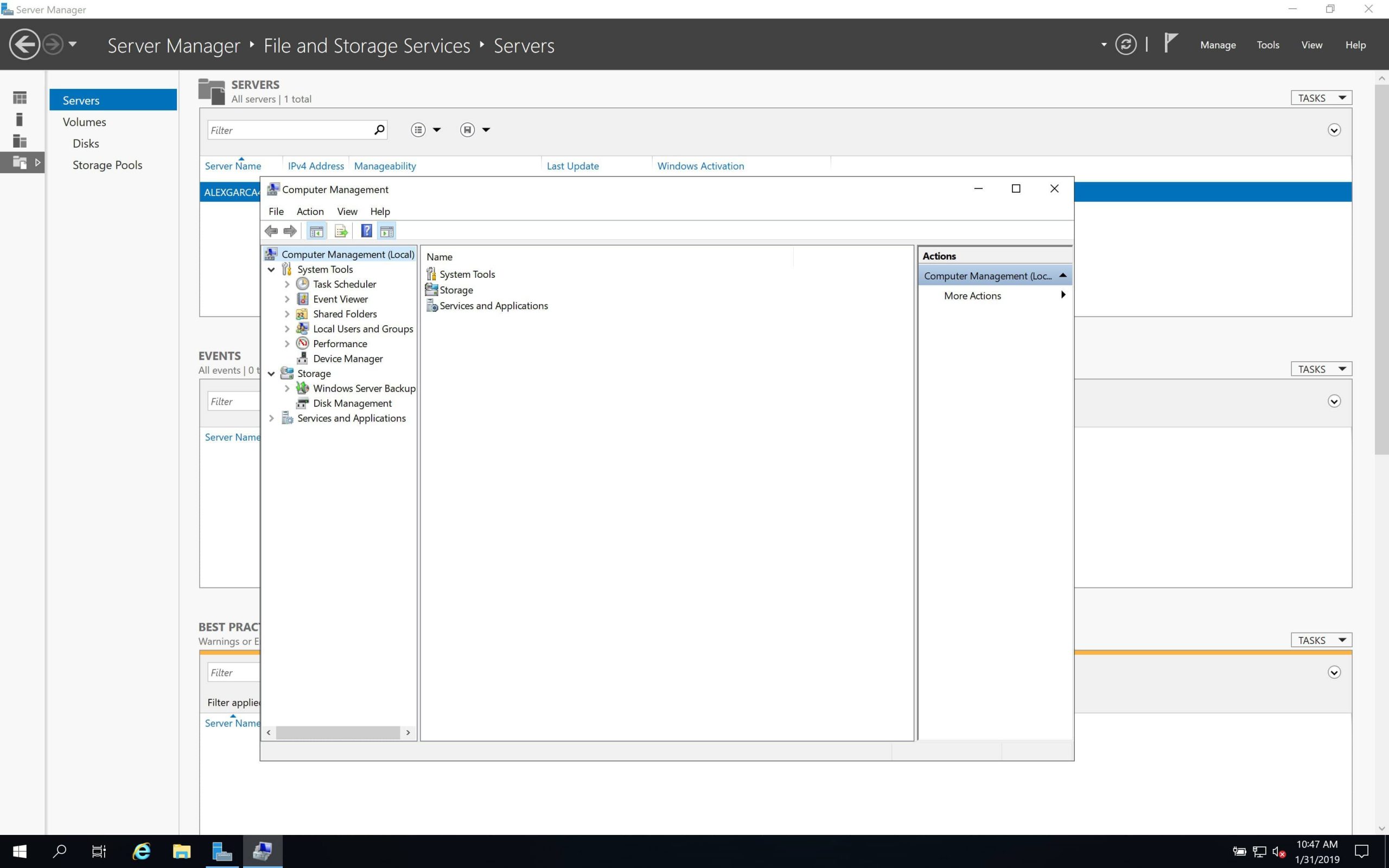Image resolution: width=1389 pixels, height=868 pixels.
Task: Collapse the Computer Management actions section
Action: [x=1062, y=276]
